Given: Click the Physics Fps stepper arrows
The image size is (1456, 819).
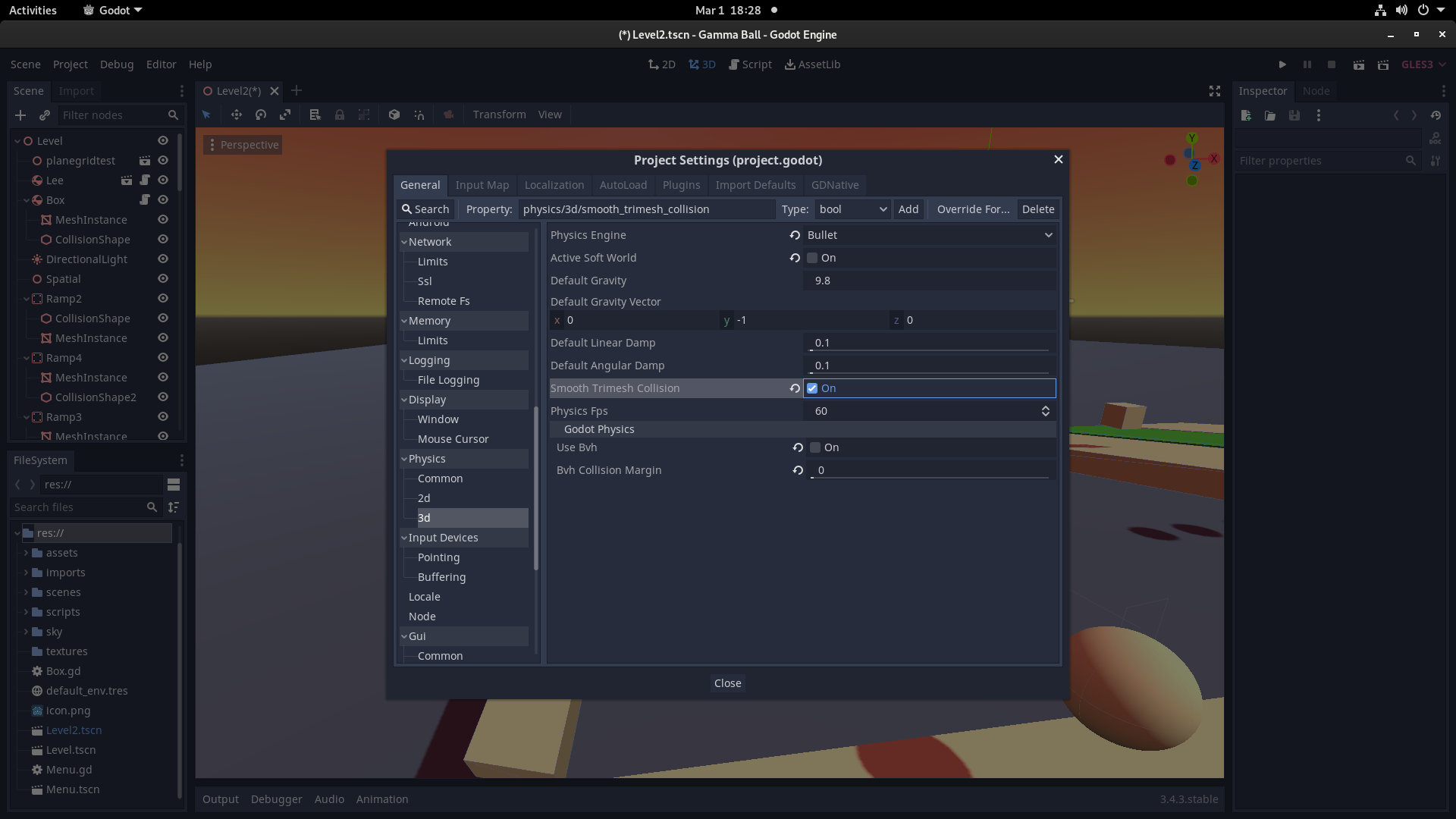Looking at the screenshot, I should pyautogui.click(x=1045, y=411).
